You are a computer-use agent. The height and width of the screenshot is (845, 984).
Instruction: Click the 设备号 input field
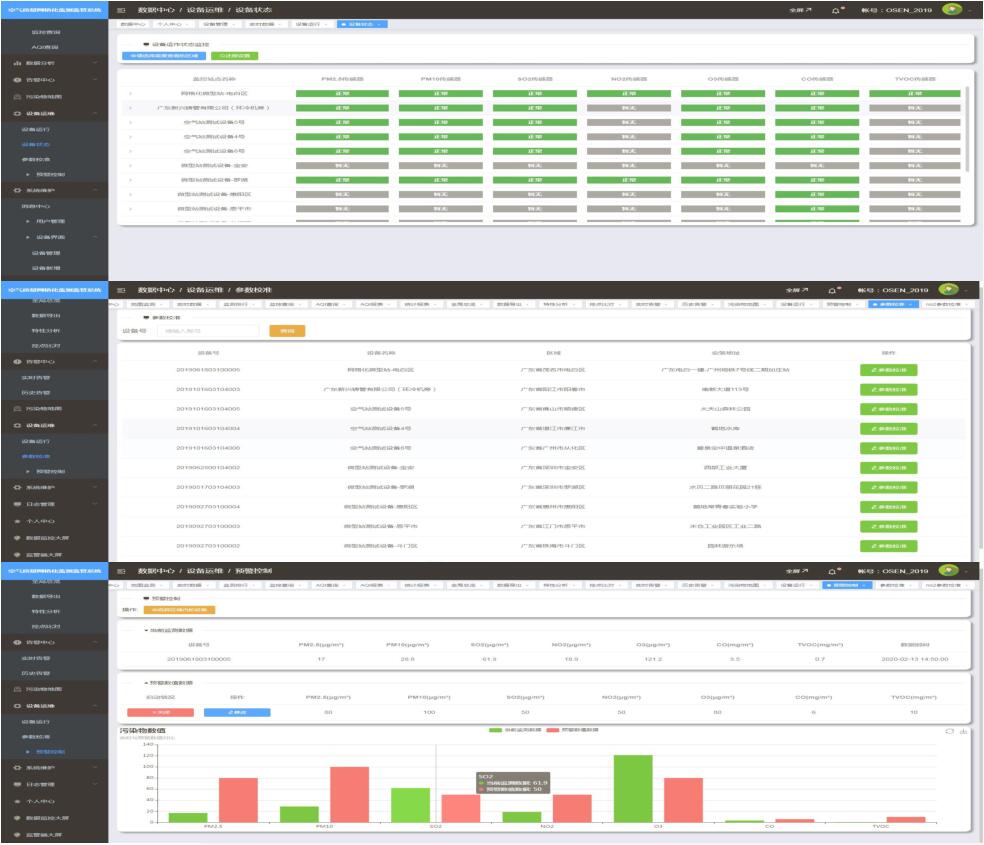(x=201, y=330)
